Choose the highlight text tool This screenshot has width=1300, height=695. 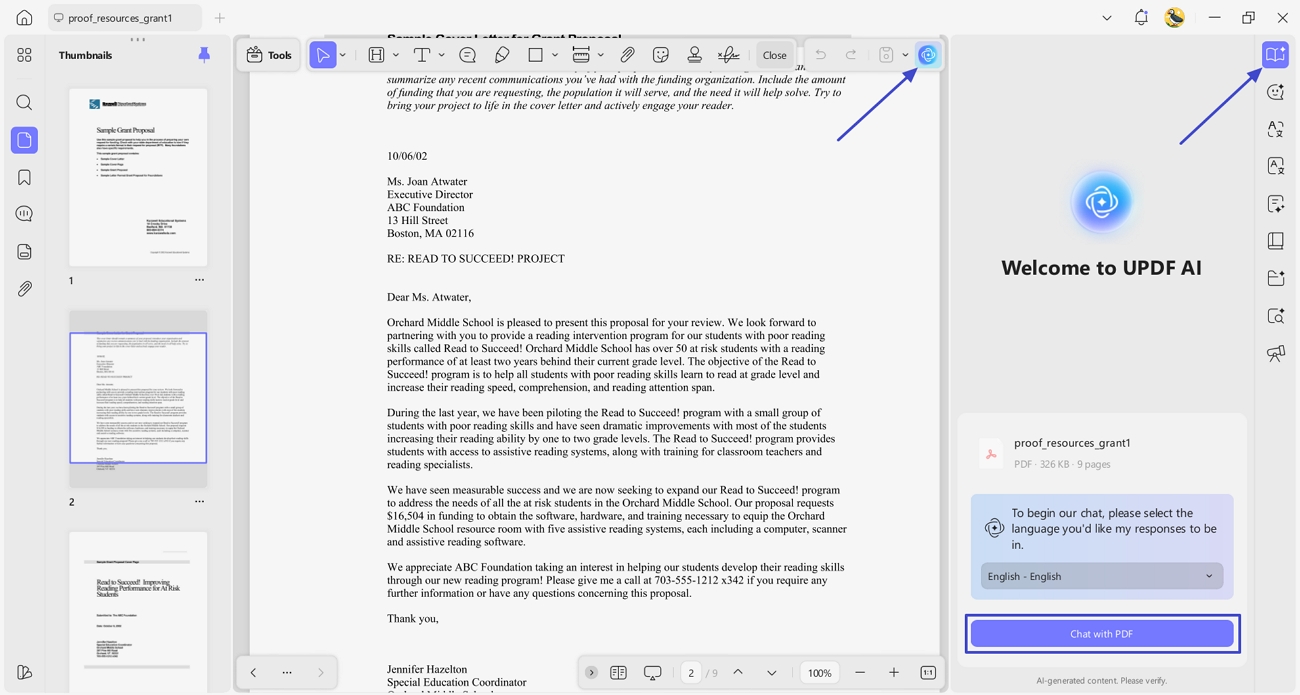377,55
